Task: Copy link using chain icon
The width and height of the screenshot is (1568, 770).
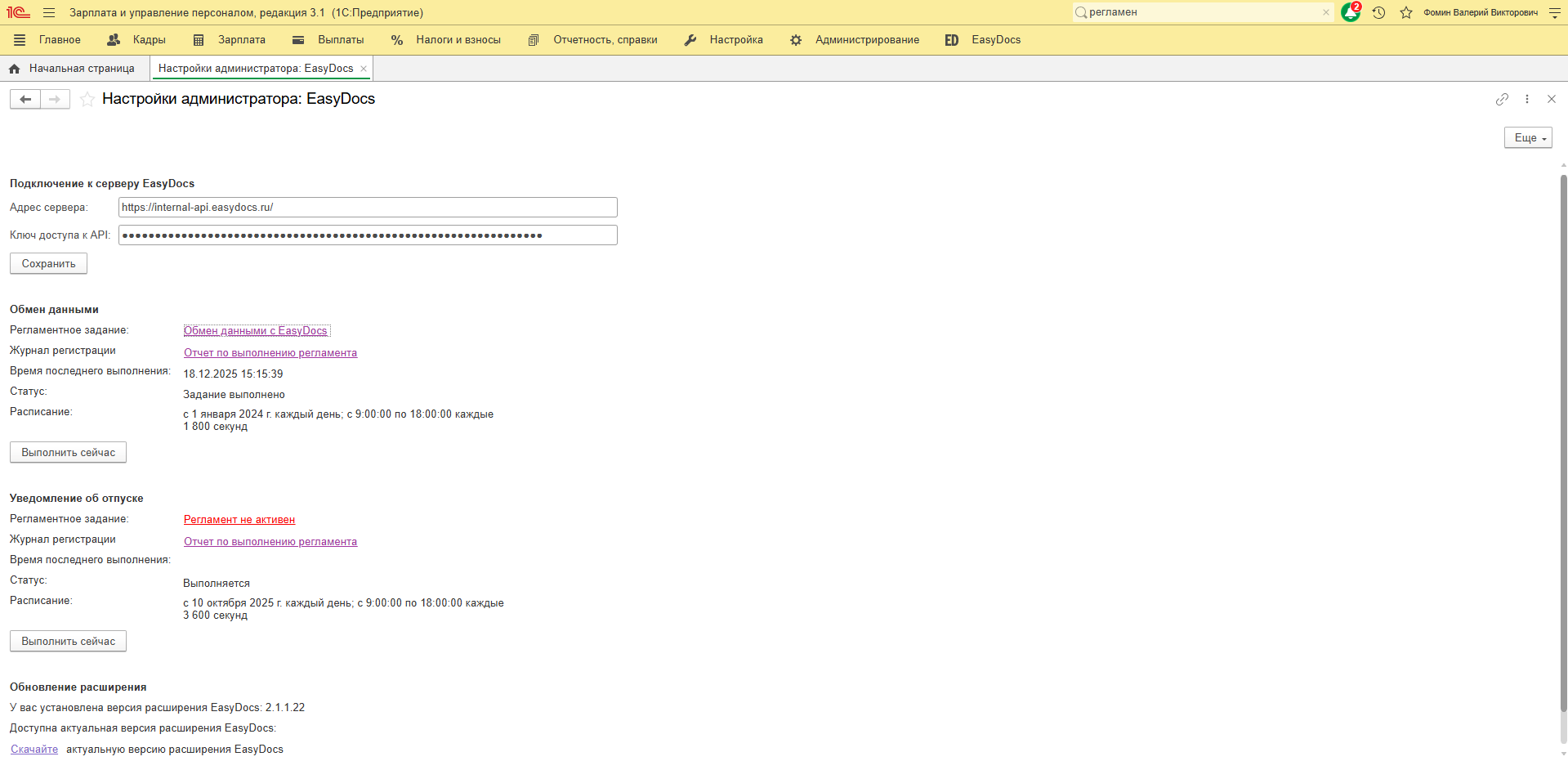Action: tap(1502, 99)
